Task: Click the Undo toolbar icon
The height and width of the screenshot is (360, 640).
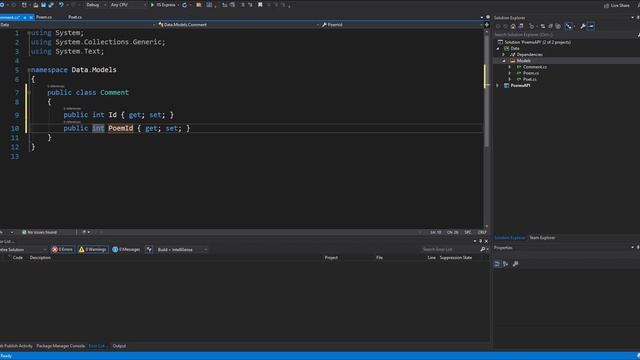Action: coord(61,5)
